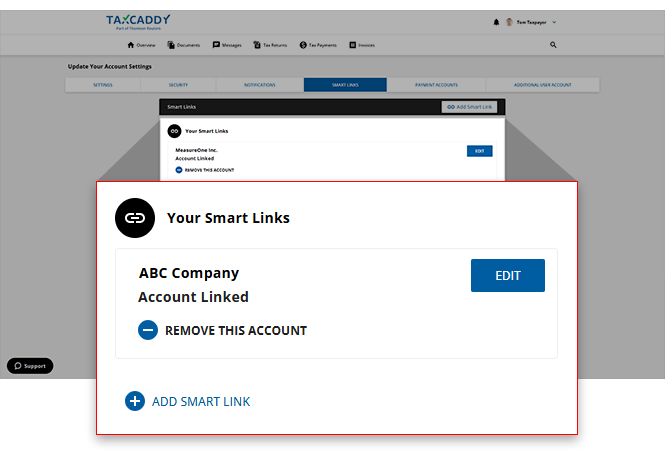Click the large blue minus remove icon
Viewport: 665px width, 454px height.
148,330
